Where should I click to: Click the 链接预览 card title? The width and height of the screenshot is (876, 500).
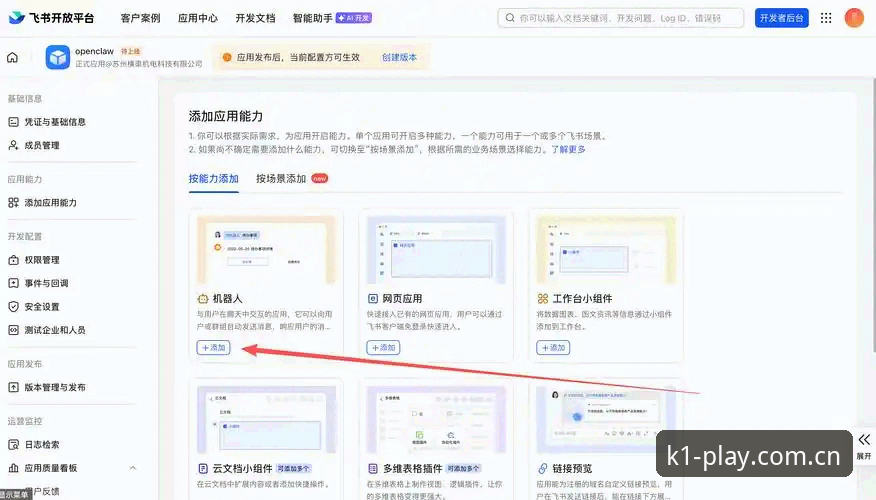coord(573,468)
